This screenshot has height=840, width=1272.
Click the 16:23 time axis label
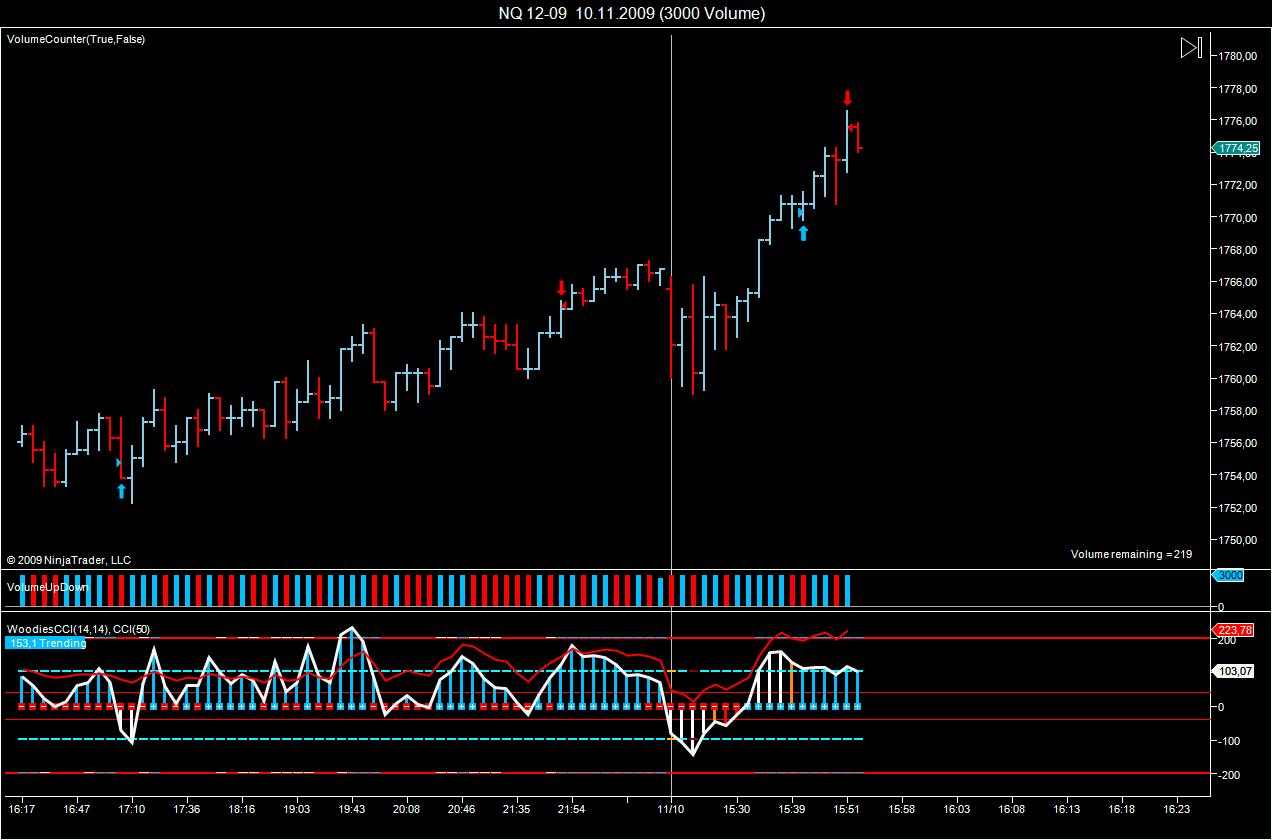(1177, 808)
